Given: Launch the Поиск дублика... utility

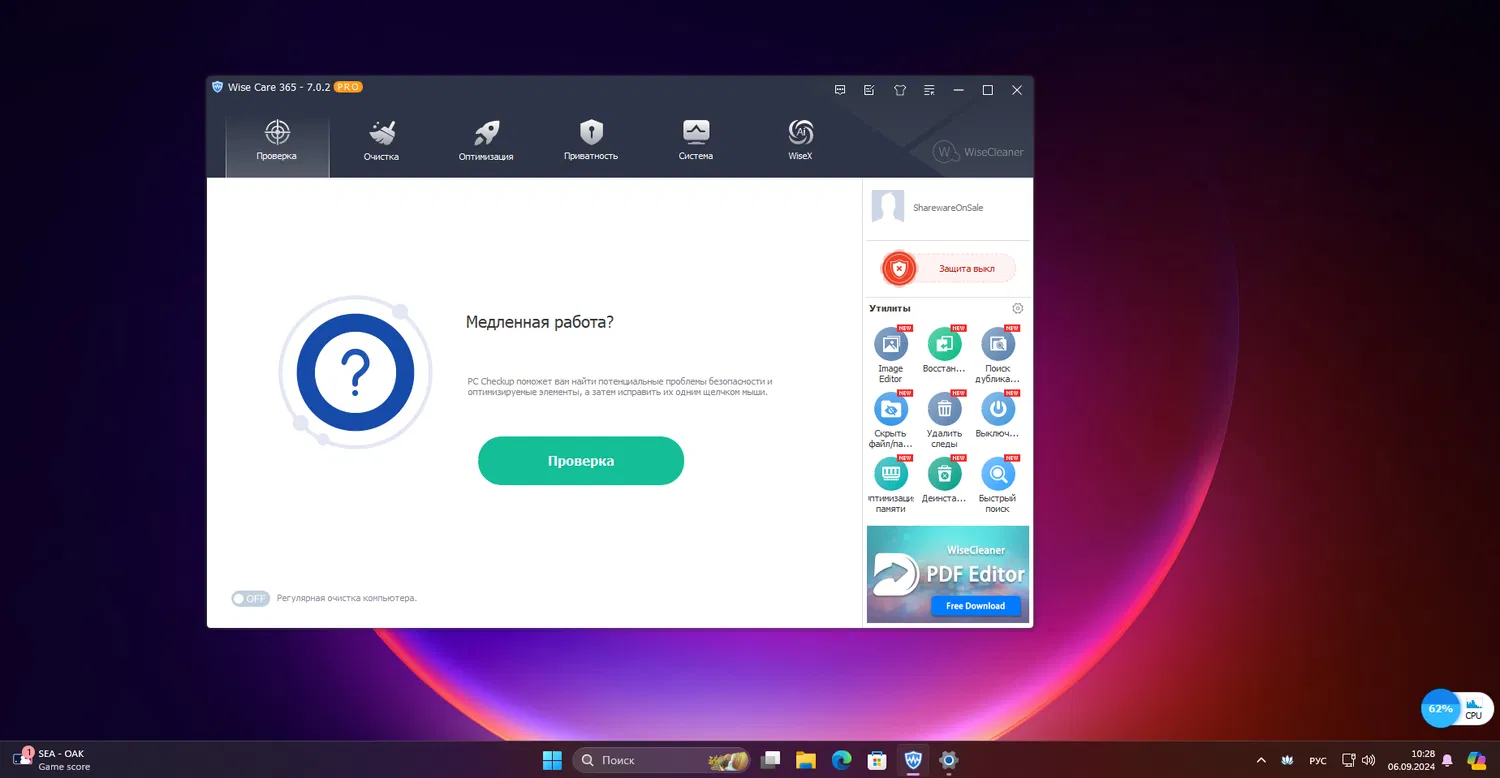Looking at the screenshot, I should (x=998, y=355).
